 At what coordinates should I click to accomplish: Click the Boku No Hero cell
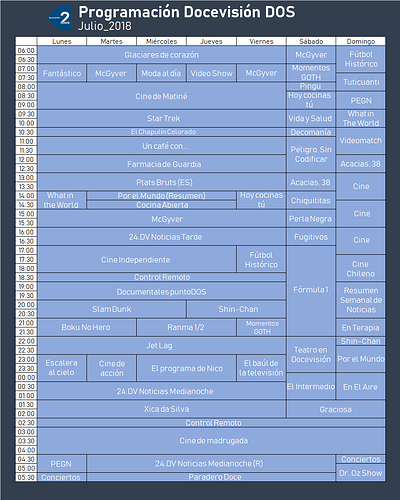[87, 327]
